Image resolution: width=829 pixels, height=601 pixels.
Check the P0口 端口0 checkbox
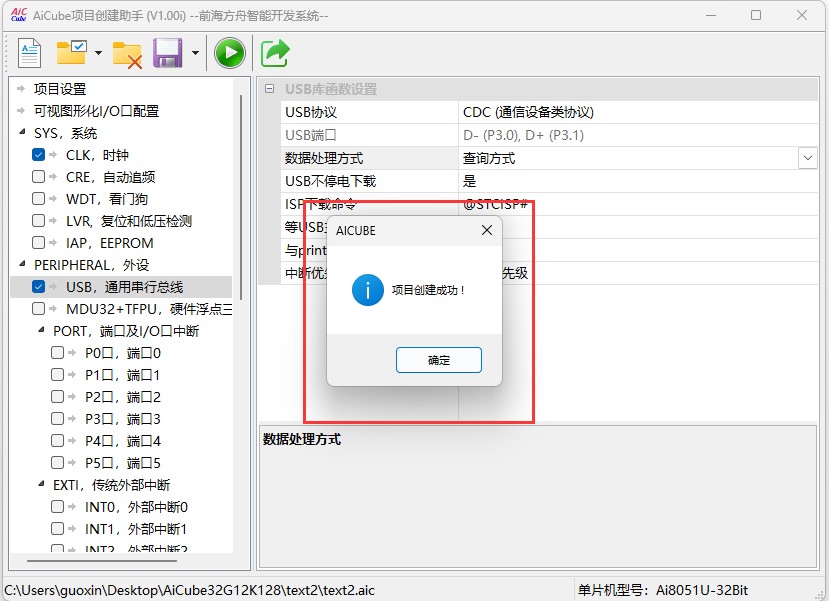pyautogui.click(x=58, y=353)
